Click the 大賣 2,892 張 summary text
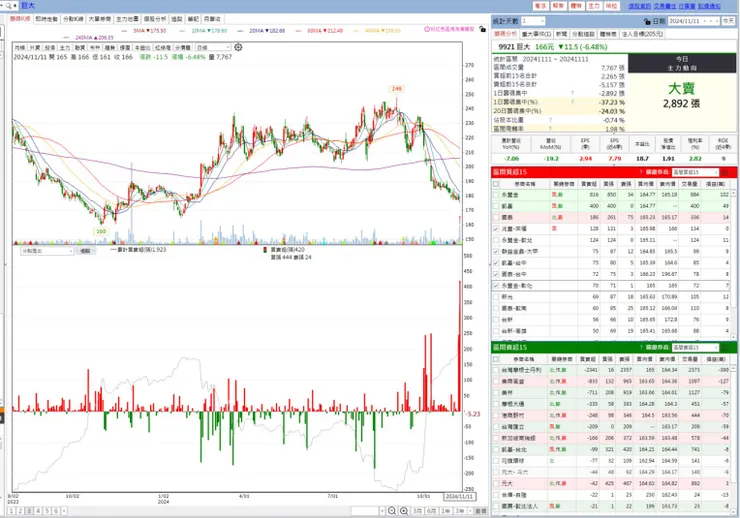740x518 pixels. (x=681, y=96)
